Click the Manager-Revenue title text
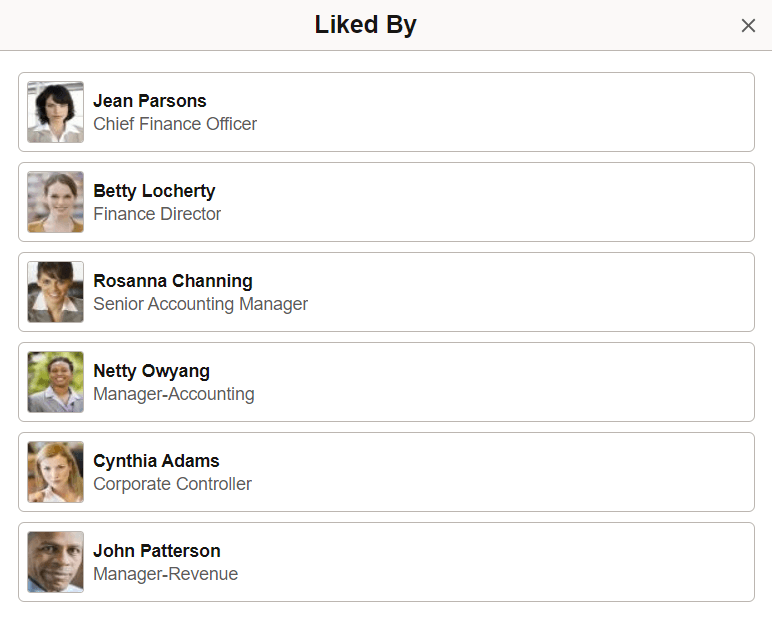Image resolution: width=772 pixels, height=631 pixels. [x=165, y=574]
